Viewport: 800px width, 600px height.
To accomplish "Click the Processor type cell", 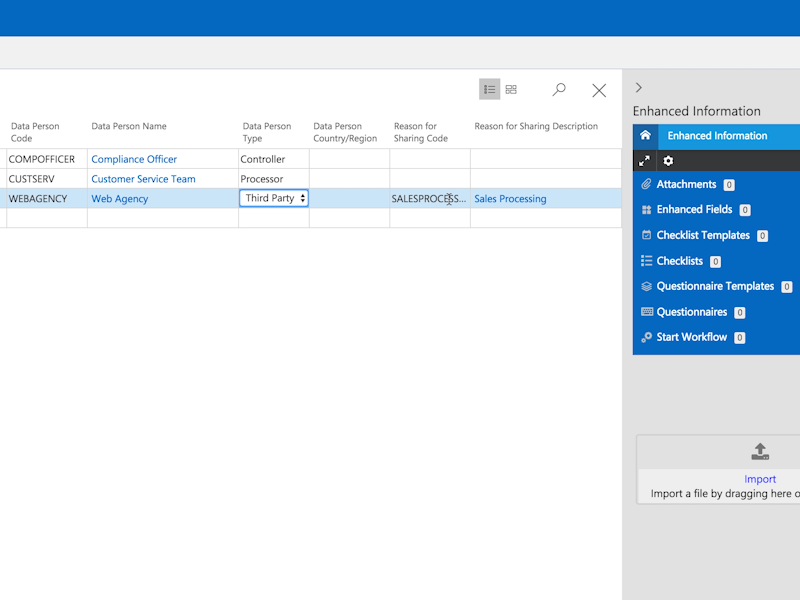I will [273, 179].
